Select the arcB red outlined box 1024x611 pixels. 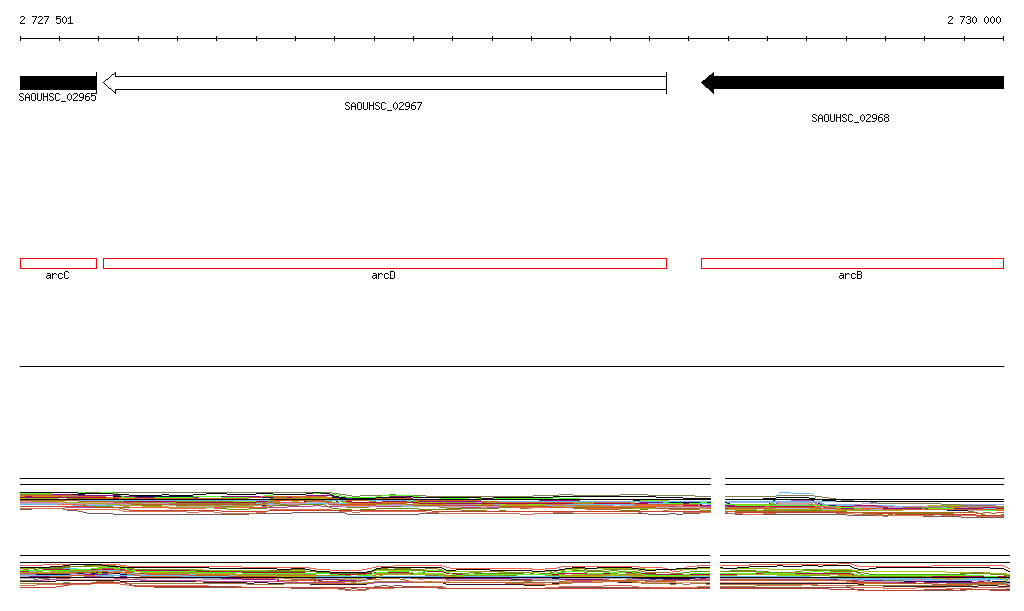(x=852, y=264)
